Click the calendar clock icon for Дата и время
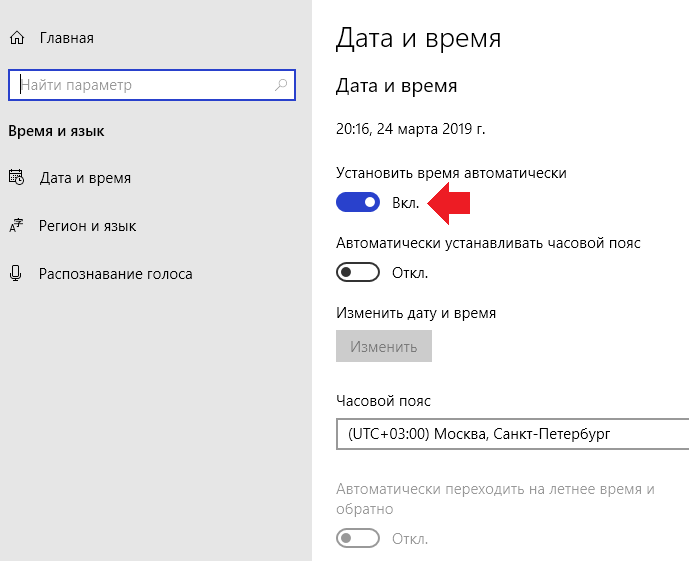The image size is (700, 561). (17, 178)
